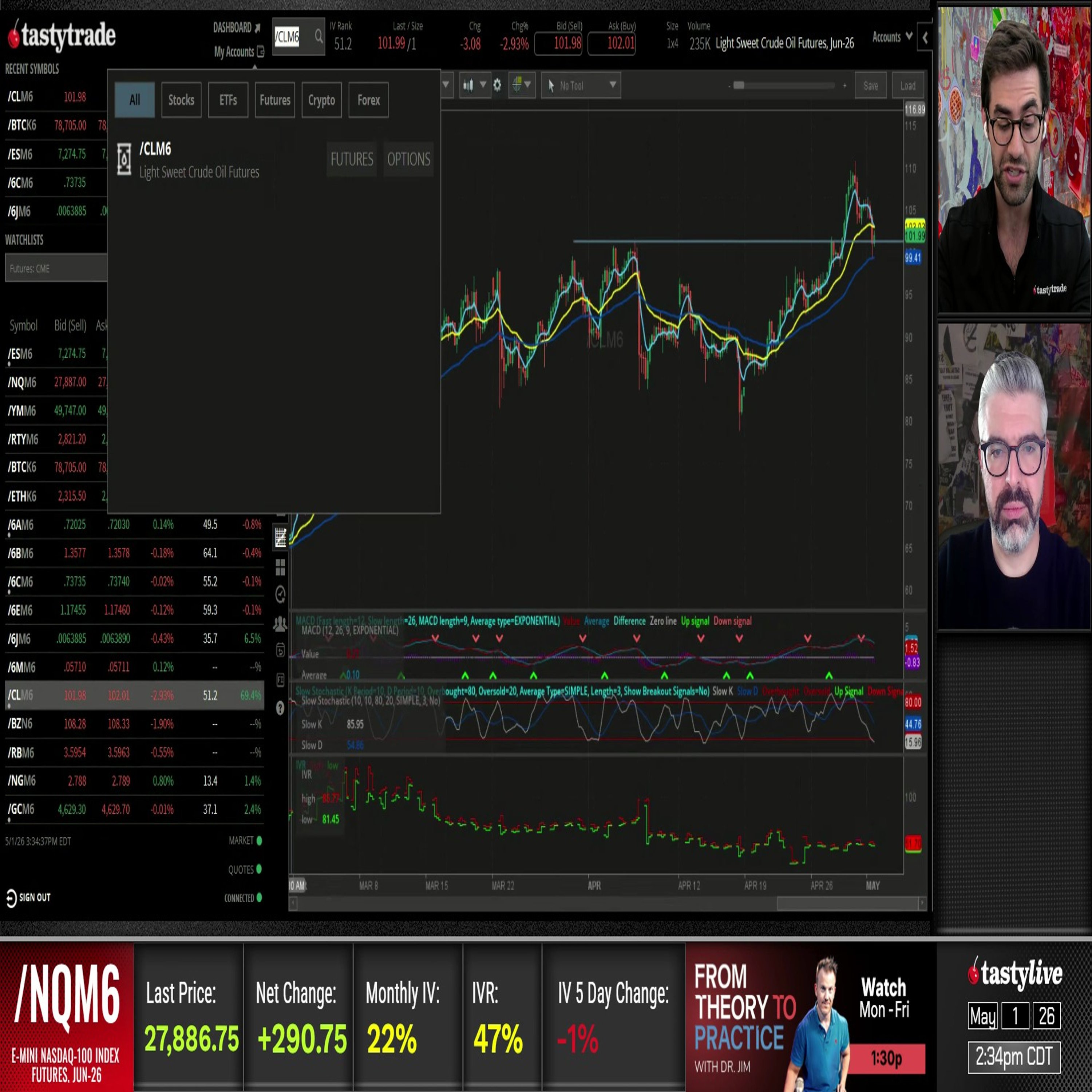Click the Symbol column header in watchlist

(x=24, y=325)
